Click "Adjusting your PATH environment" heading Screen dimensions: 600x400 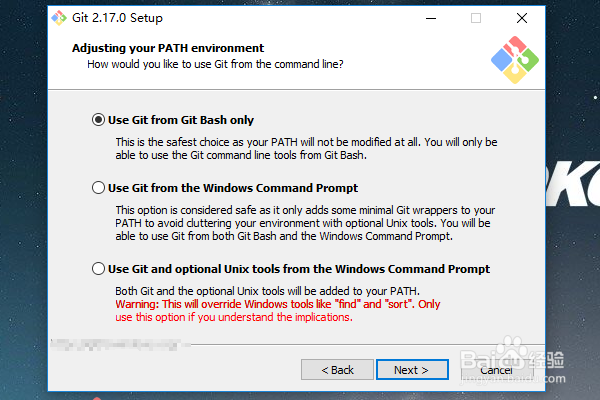pos(168,48)
